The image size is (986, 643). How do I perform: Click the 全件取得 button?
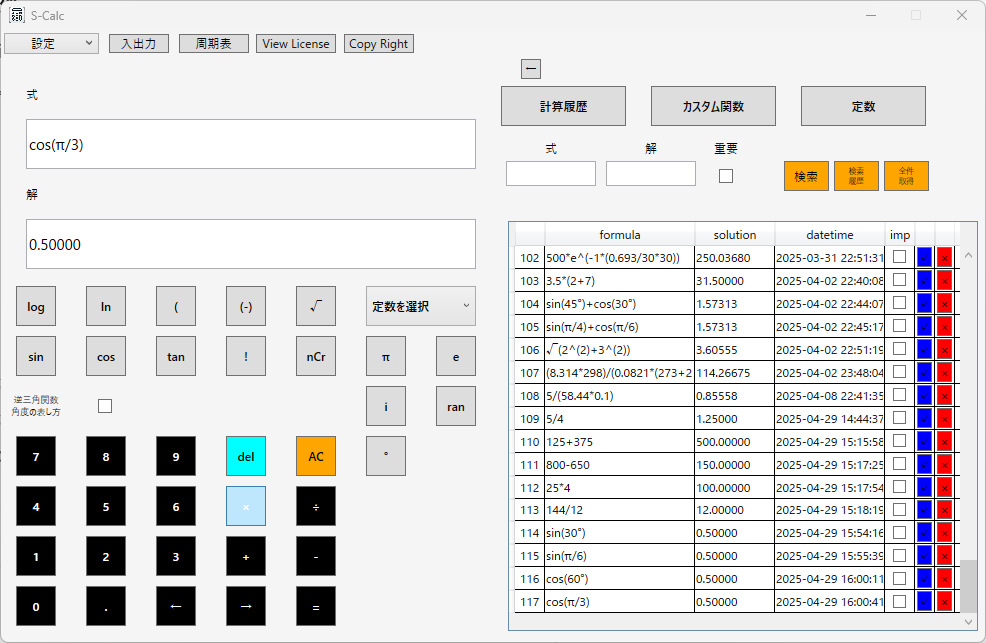pos(906,176)
